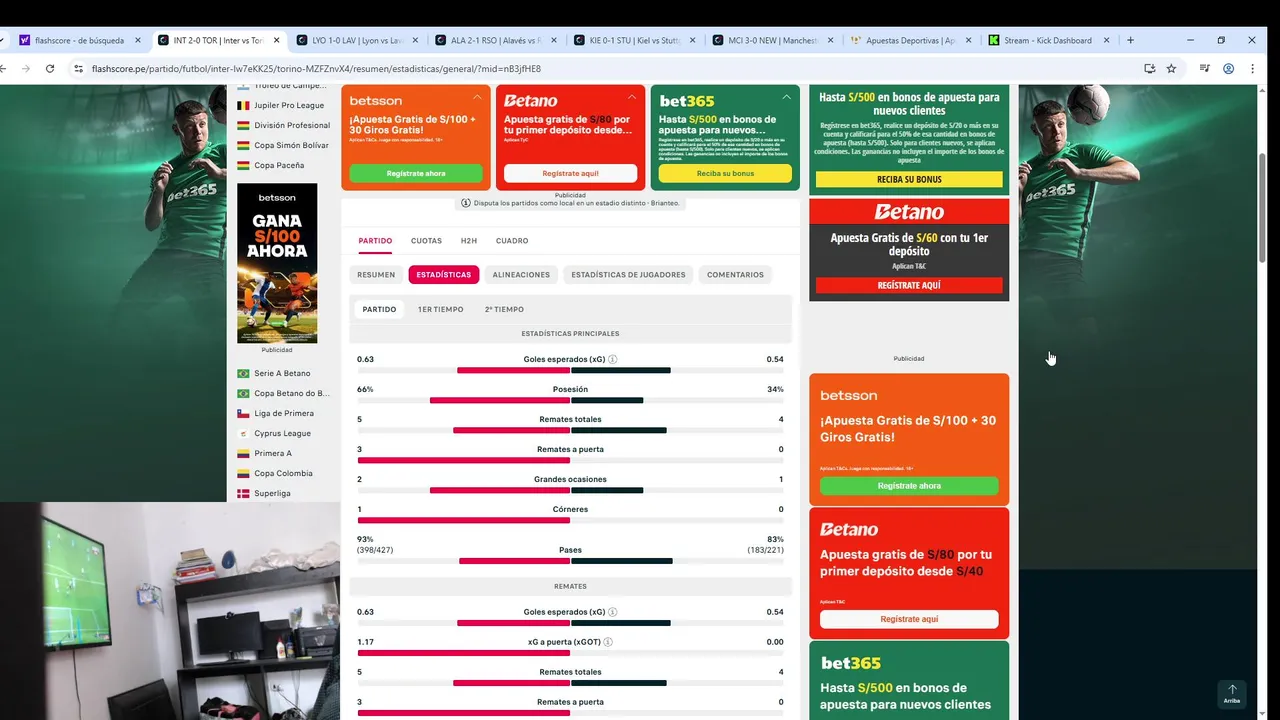Click red REGÍSTRATE AQUÍ sidebar button

[x=909, y=285]
